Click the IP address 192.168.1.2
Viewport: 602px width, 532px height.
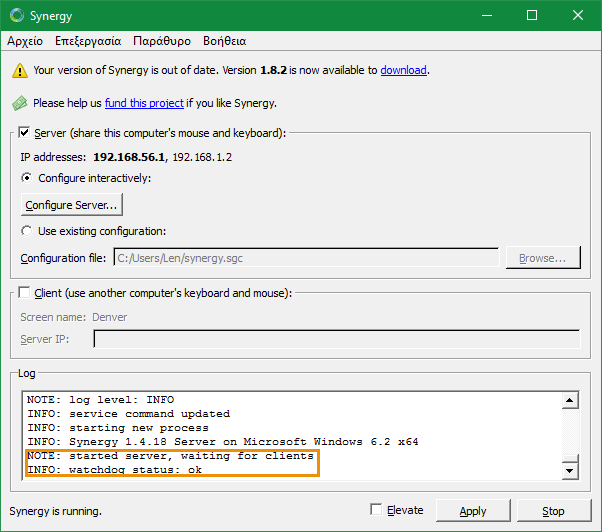[x=202, y=157]
